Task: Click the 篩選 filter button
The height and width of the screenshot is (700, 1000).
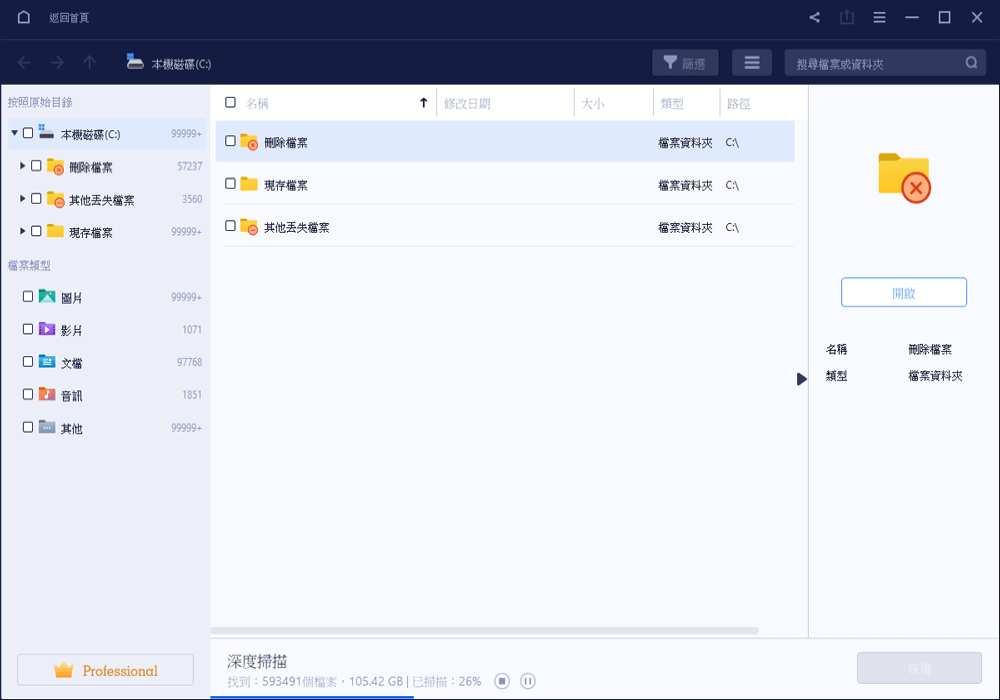Action: (685, 63)
